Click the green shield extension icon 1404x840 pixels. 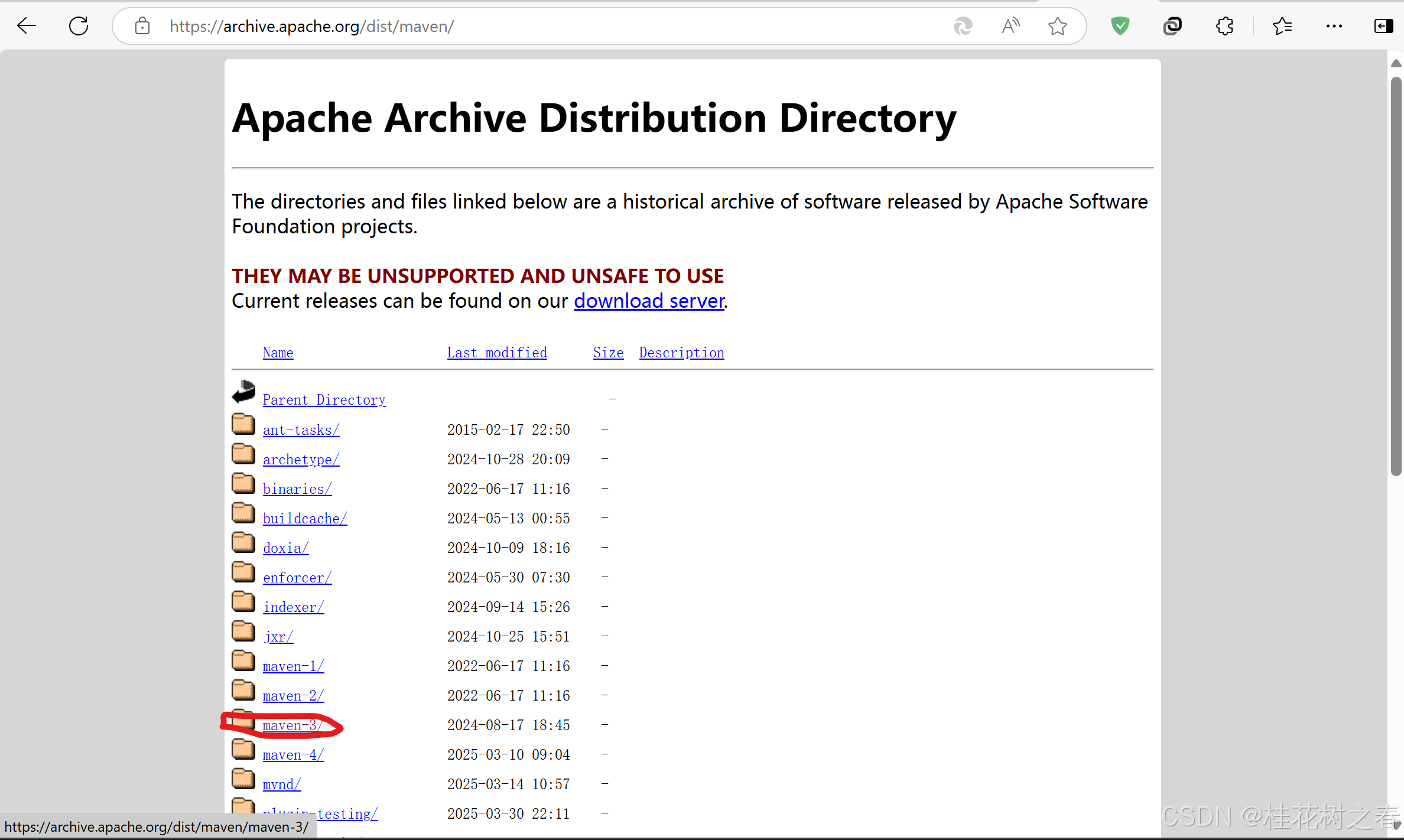1120,26
